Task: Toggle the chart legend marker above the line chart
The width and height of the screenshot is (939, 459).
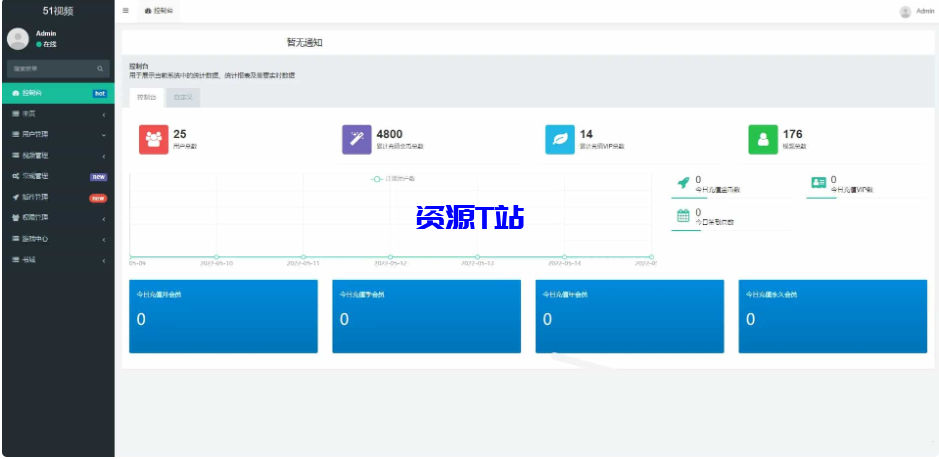Action: [x=377, y=179]
